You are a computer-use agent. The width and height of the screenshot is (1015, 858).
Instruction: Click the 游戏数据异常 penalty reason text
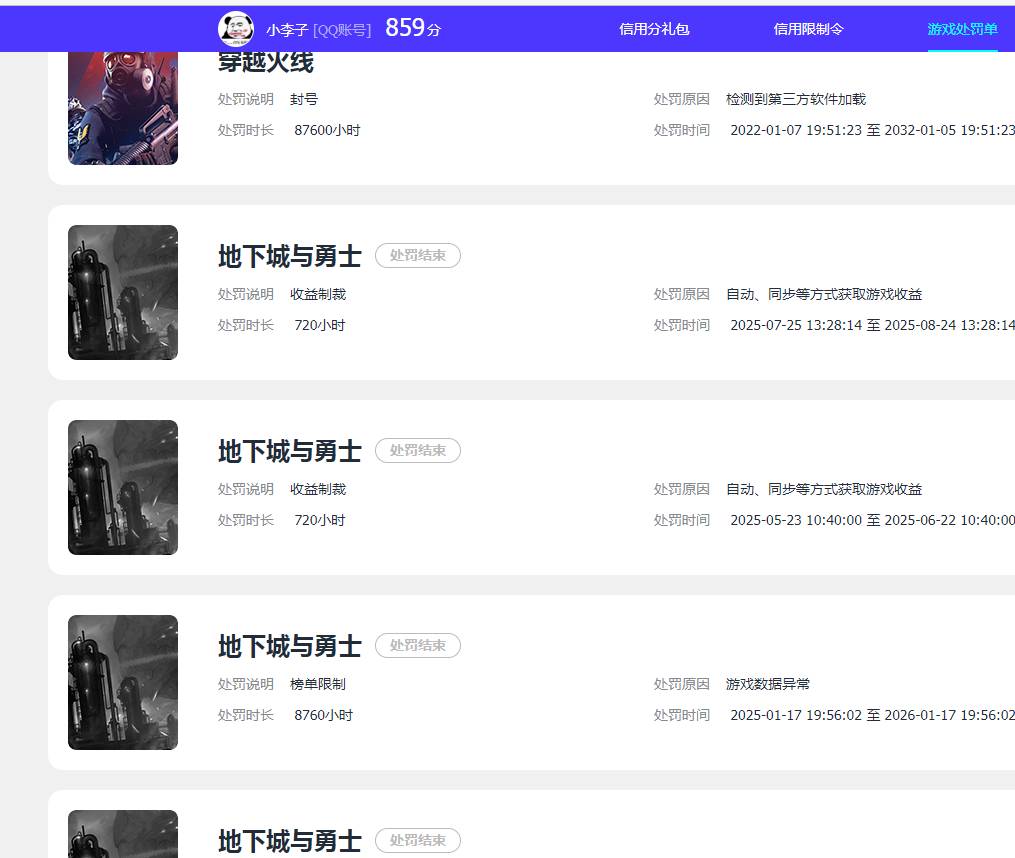(x=767, y=684)
